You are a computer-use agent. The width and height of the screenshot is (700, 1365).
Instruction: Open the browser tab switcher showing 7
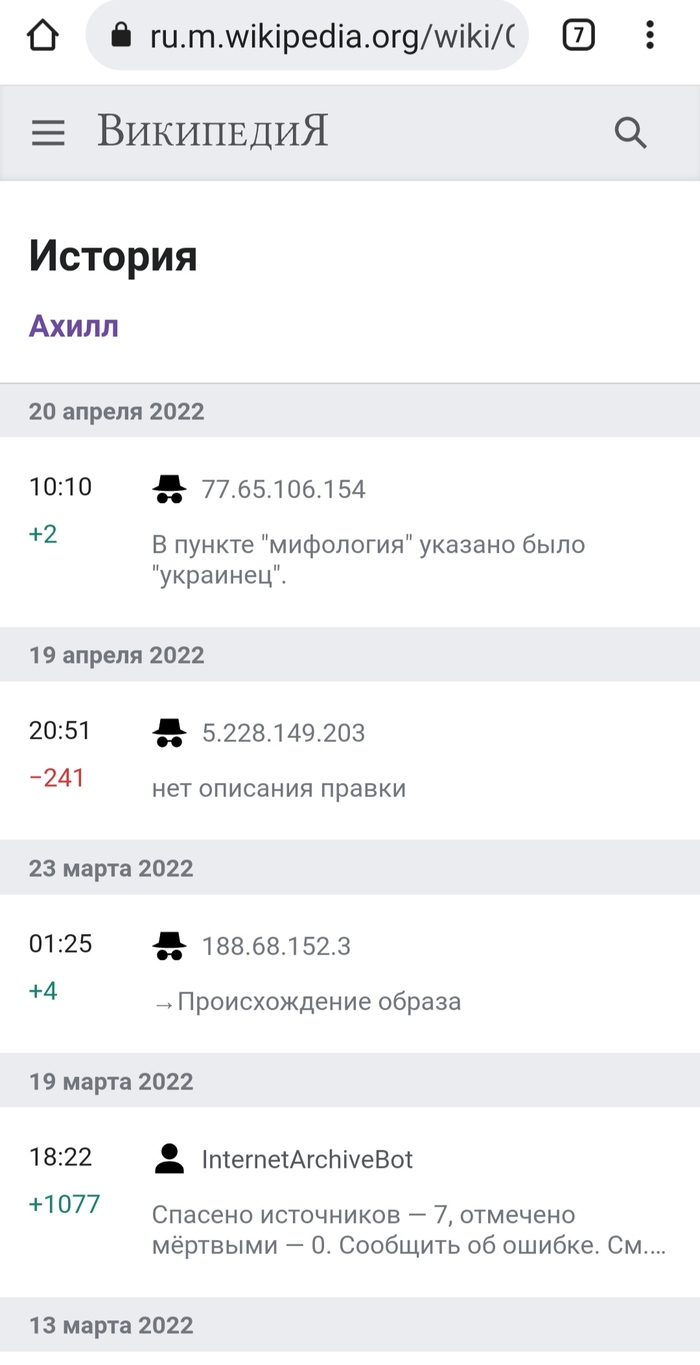coord(578,36)
